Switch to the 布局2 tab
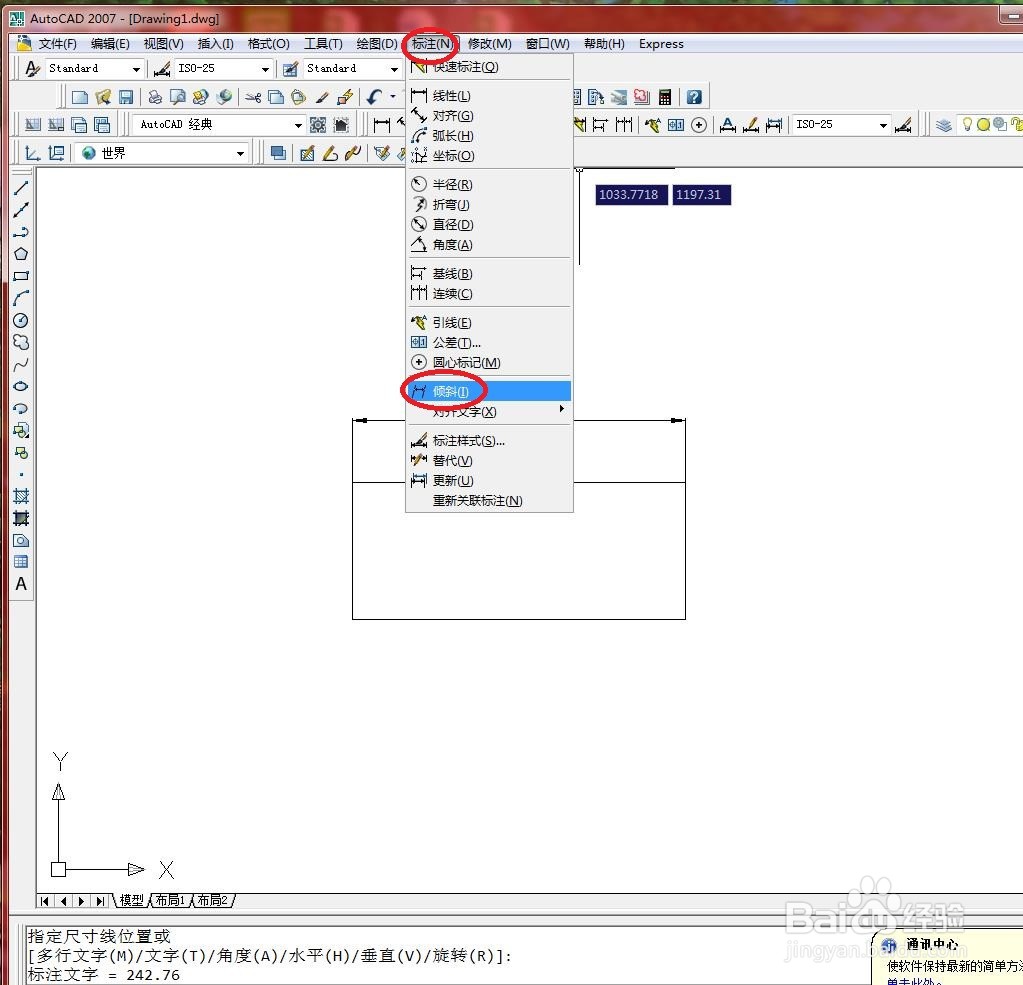Screen dimensions: 1023x985 (213, 901)
